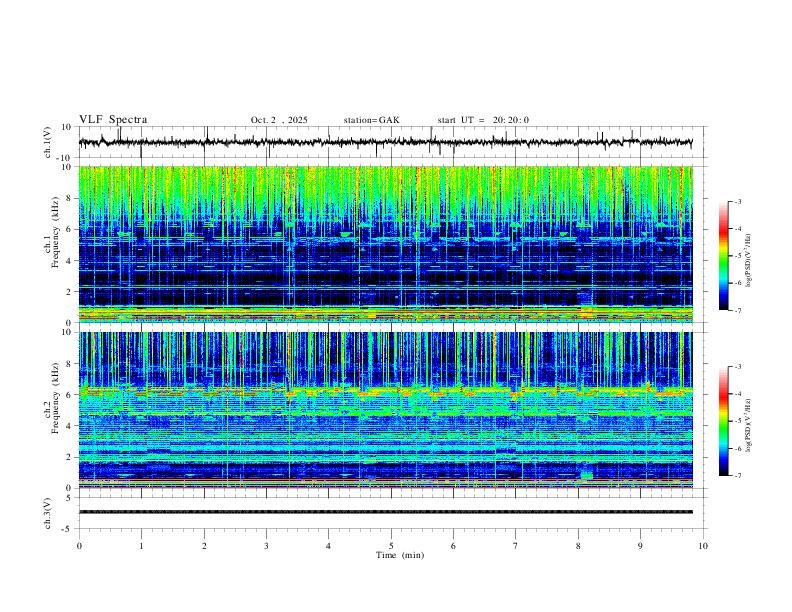Click the '-3' label on upper color bar

[x=737, y=201]
